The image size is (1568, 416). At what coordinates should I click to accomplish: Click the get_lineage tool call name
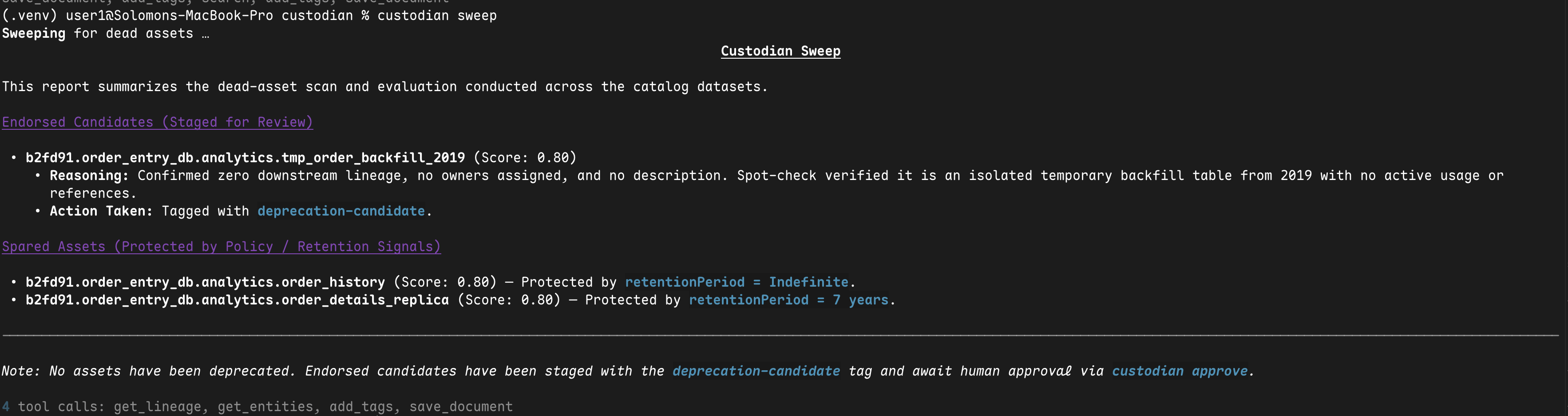157,407
